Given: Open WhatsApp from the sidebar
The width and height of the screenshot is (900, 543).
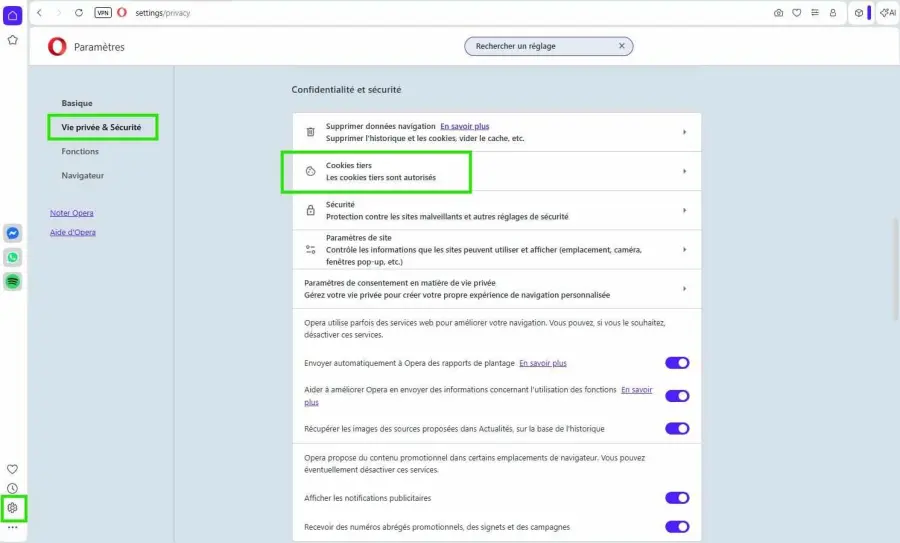Looking at the screenshot, I should point(13,257).
